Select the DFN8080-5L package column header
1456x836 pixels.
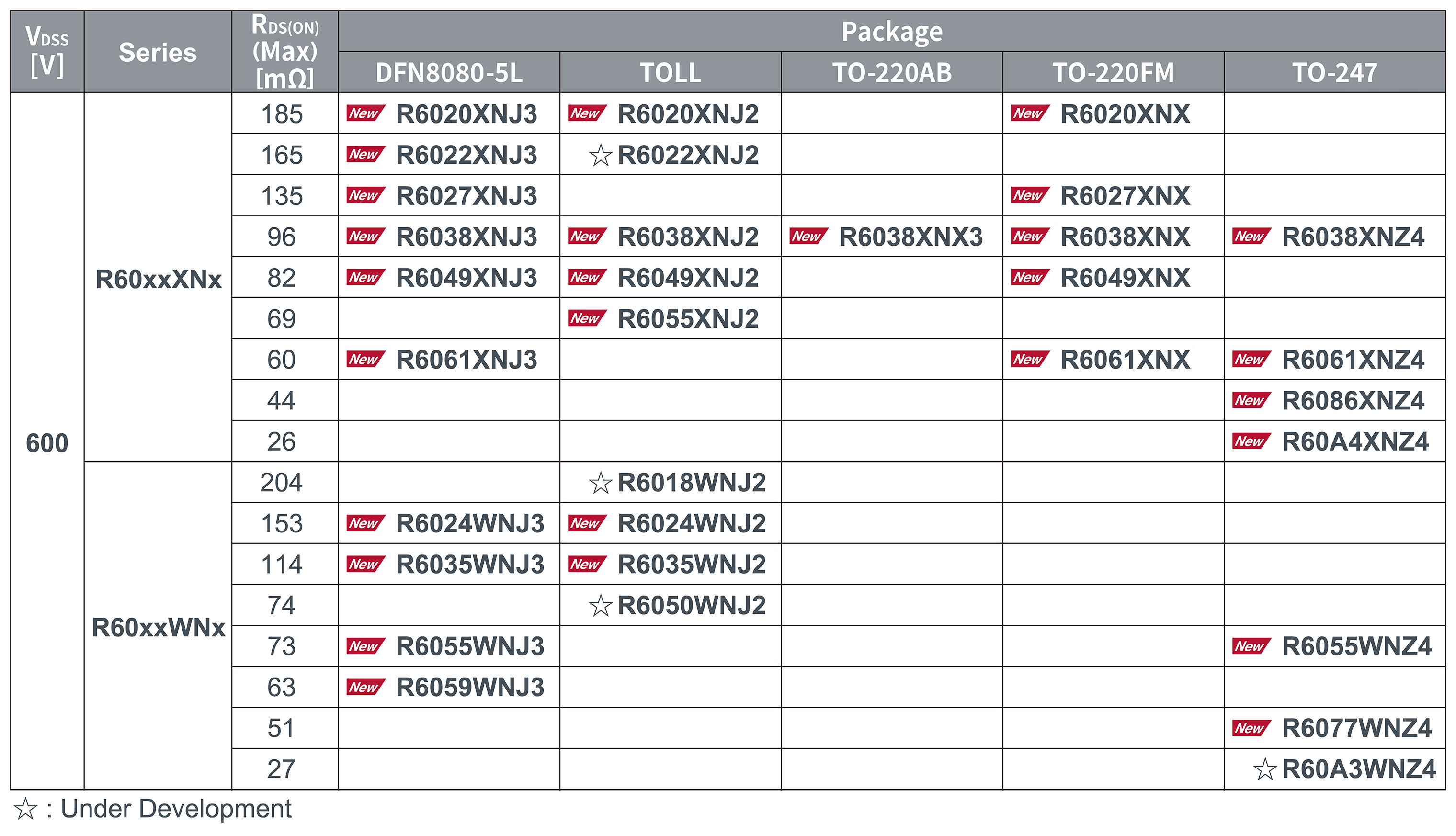[449, 72]
